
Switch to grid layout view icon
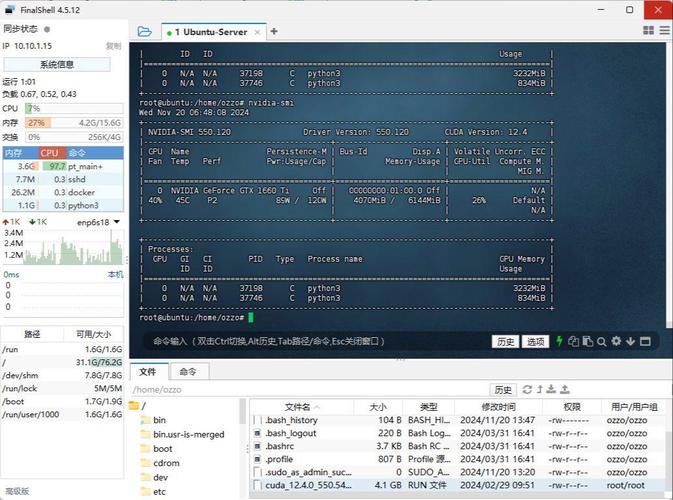click(649, 30)
